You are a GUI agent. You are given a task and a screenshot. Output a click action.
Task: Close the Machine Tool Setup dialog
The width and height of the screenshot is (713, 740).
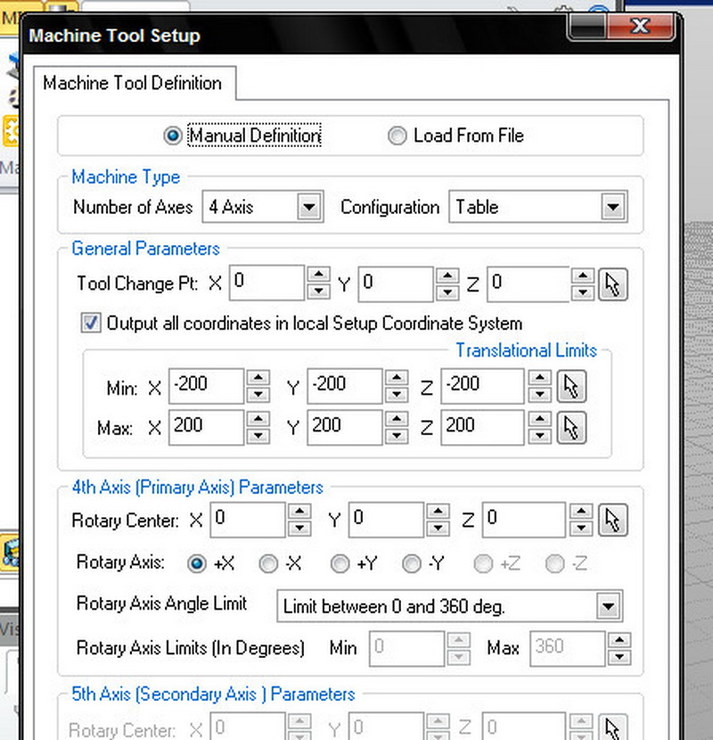point(639,27)
